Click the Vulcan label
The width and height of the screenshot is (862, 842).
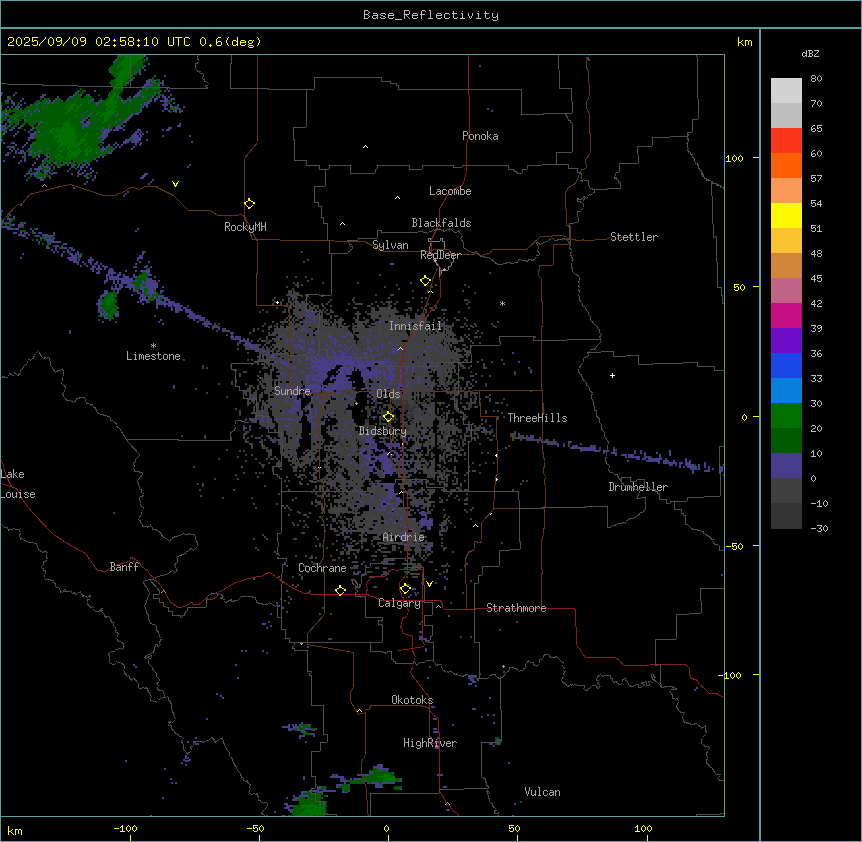click(x=543, y=792)
